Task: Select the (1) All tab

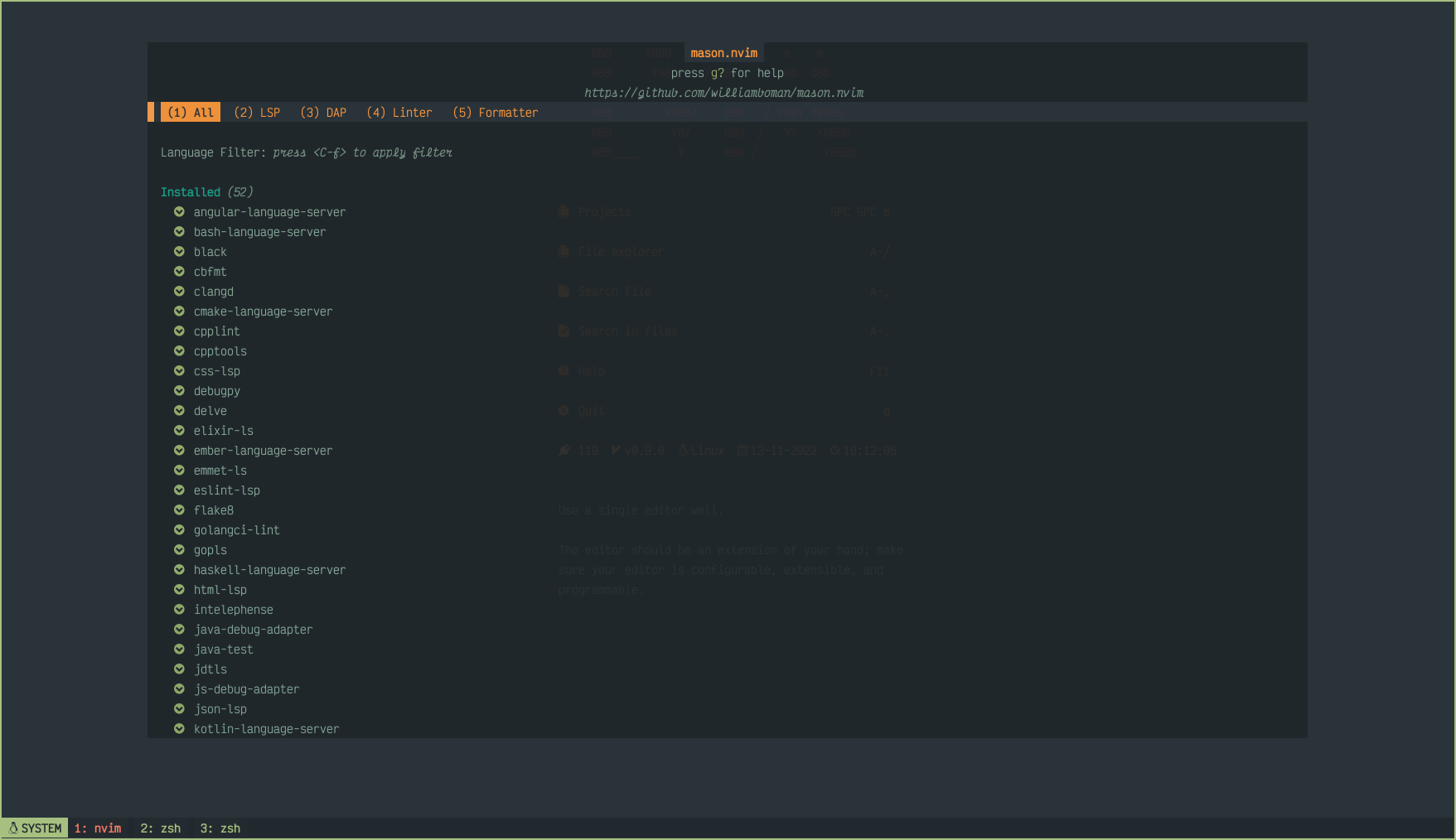Action: 191,113
